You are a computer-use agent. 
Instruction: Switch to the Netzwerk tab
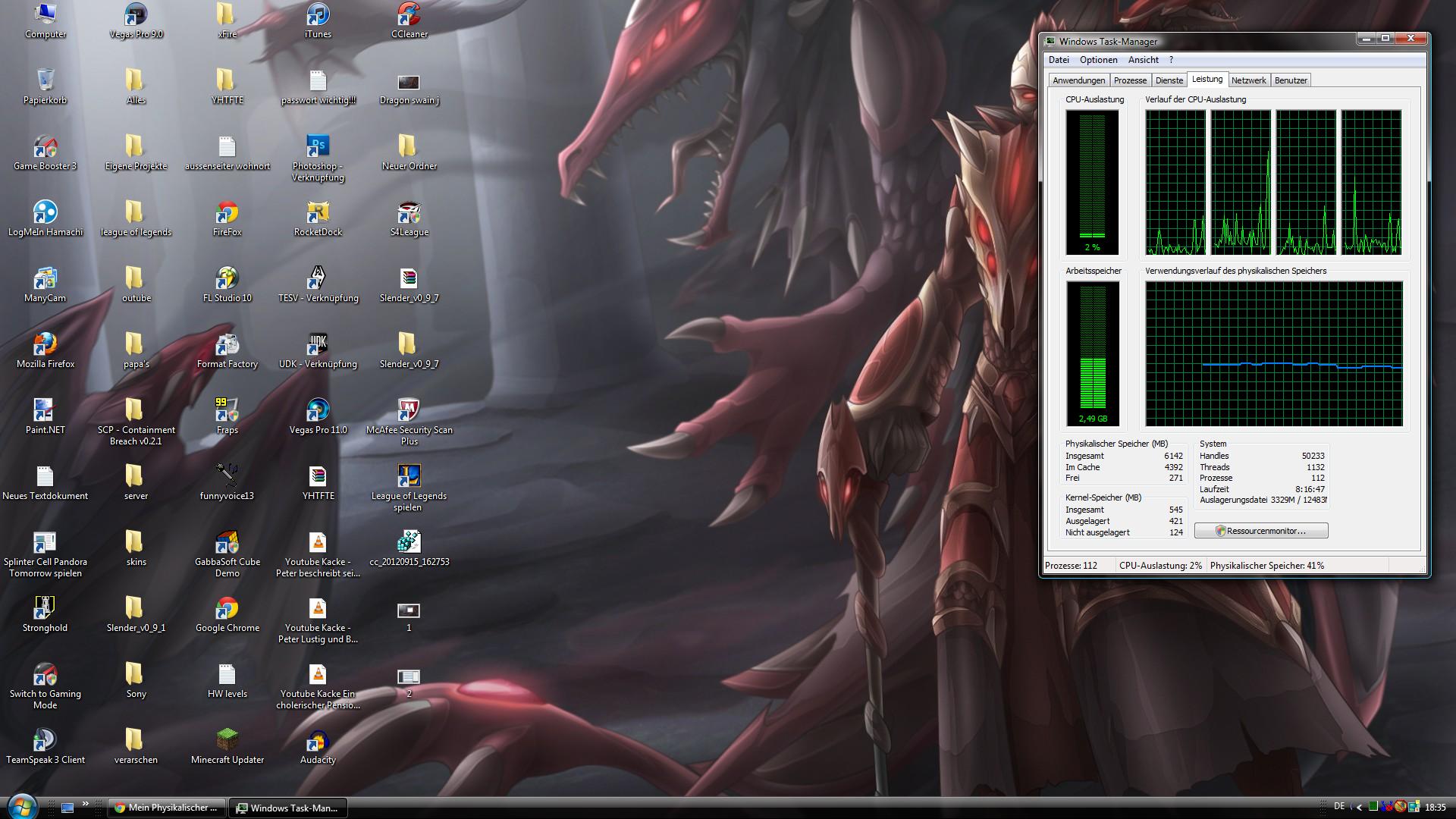point(1248,80)
